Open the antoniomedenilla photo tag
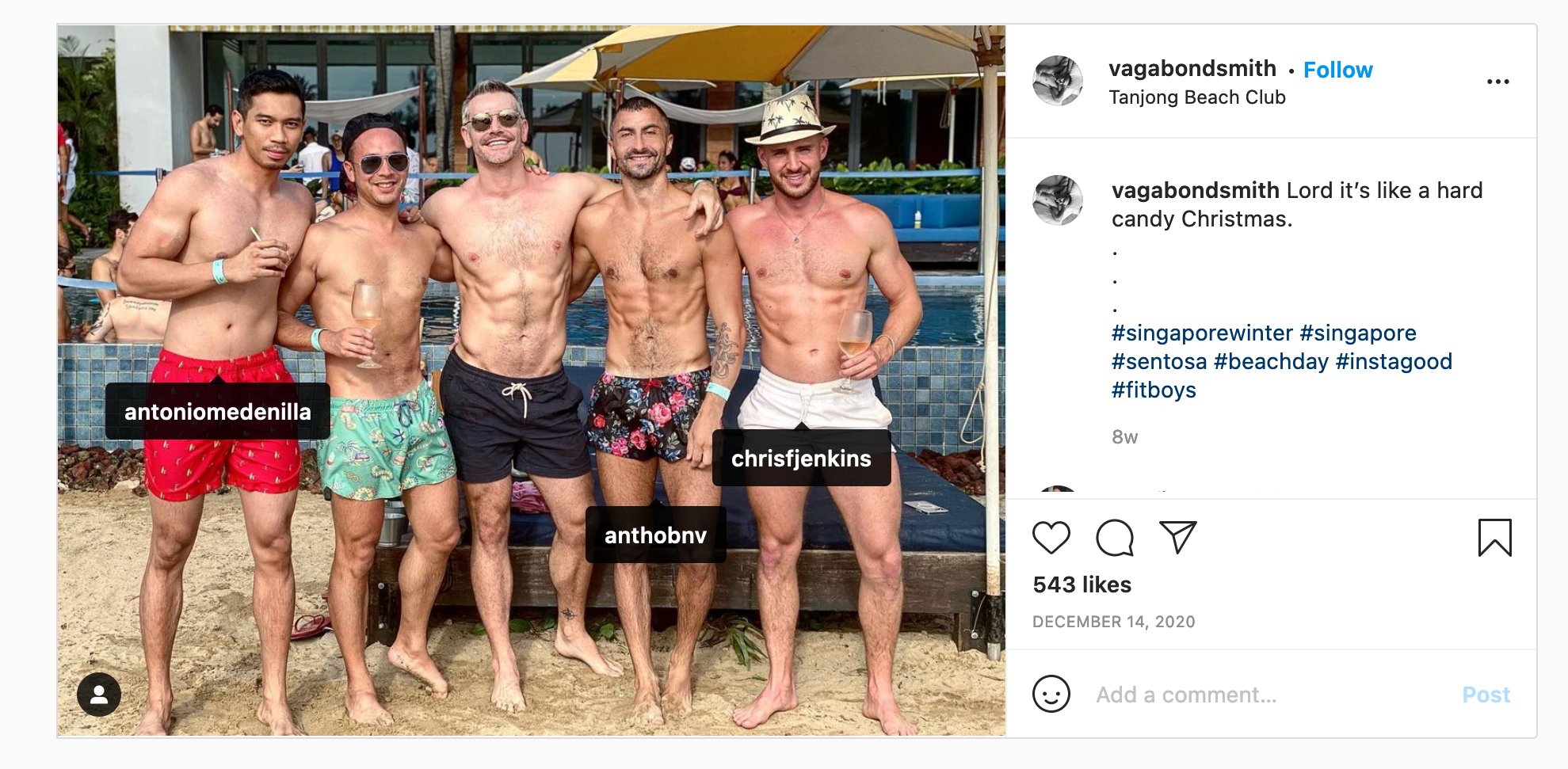 click(x=218, y=412)
